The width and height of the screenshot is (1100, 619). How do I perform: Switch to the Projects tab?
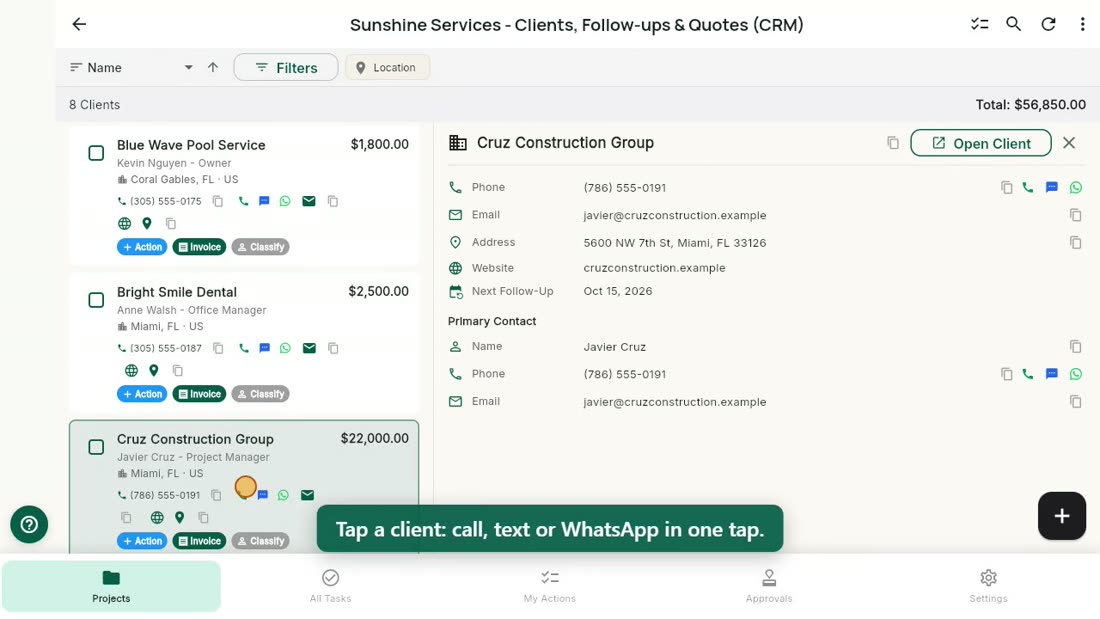111,586
